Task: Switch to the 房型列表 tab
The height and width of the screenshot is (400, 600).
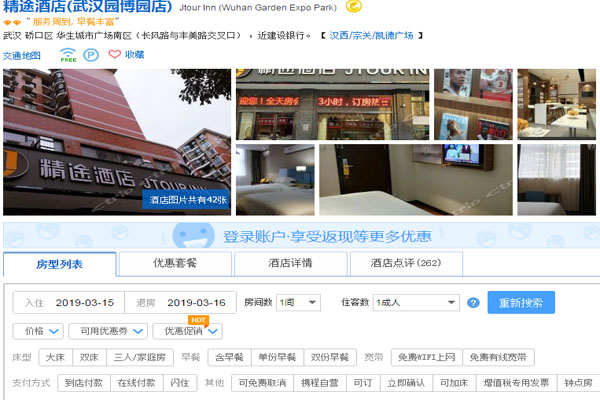Action: pos(60,264)
